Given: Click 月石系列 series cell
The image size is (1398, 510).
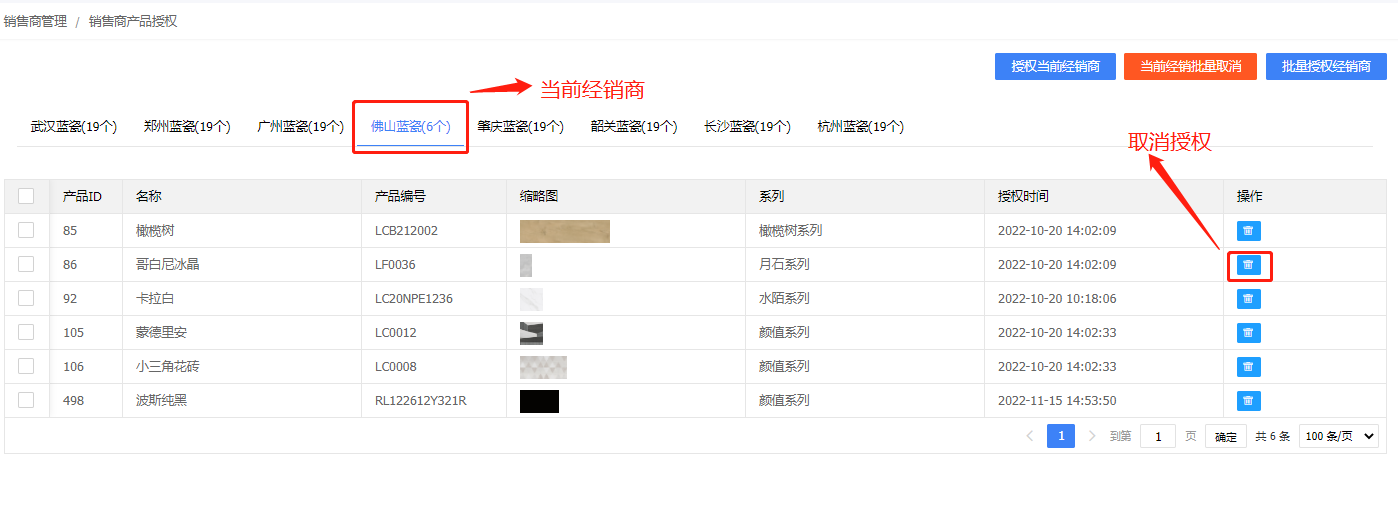Looking at the screenshot, I should (784, 265).
